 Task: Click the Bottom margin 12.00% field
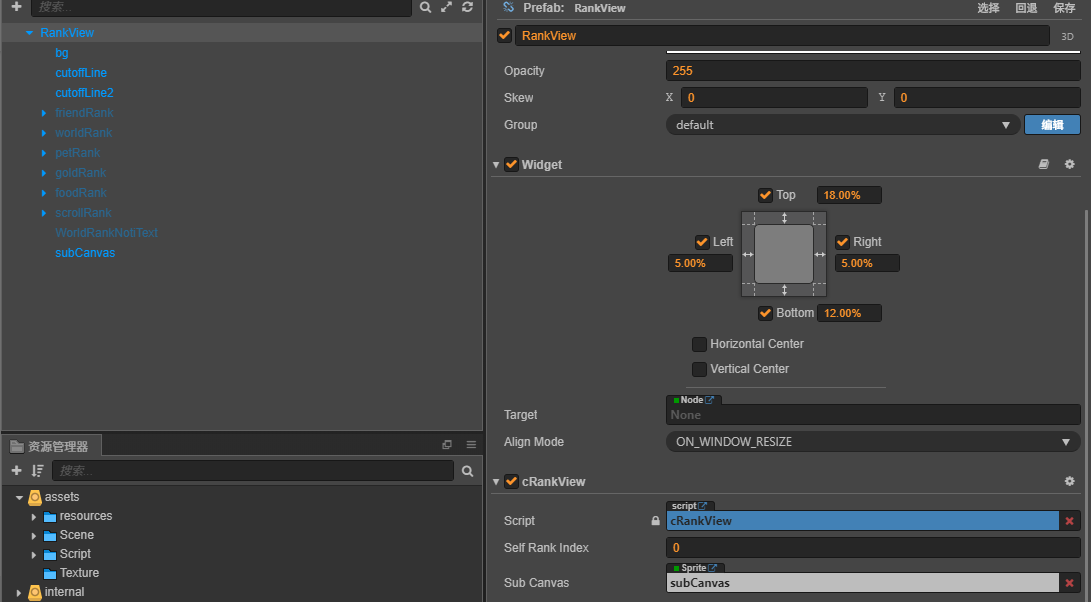[x=849, y=313]
